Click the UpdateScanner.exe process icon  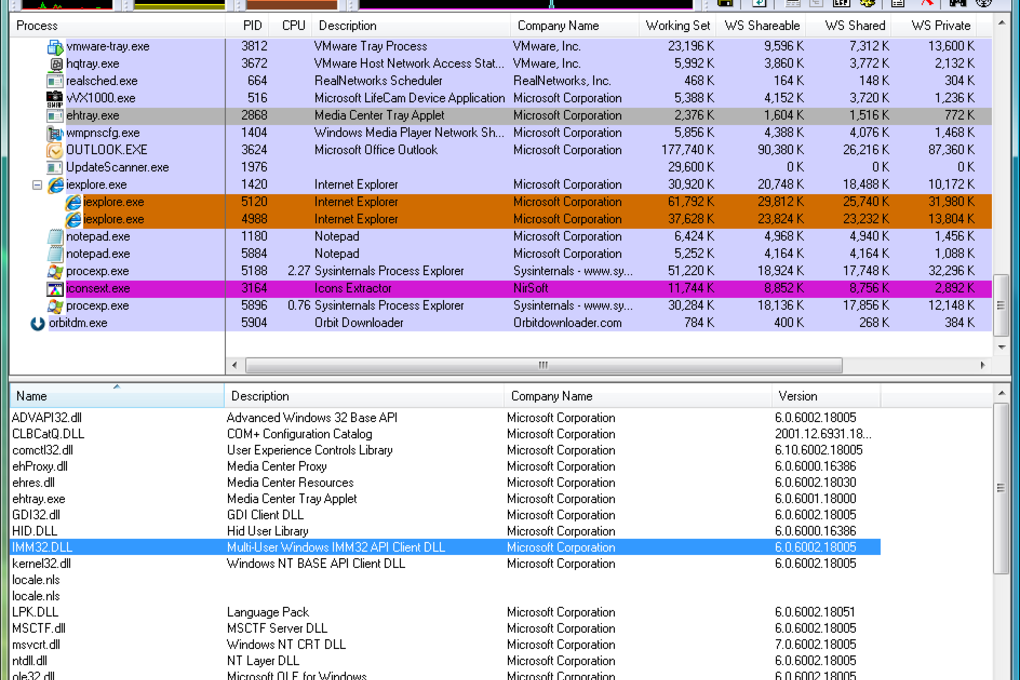(55, 167)
